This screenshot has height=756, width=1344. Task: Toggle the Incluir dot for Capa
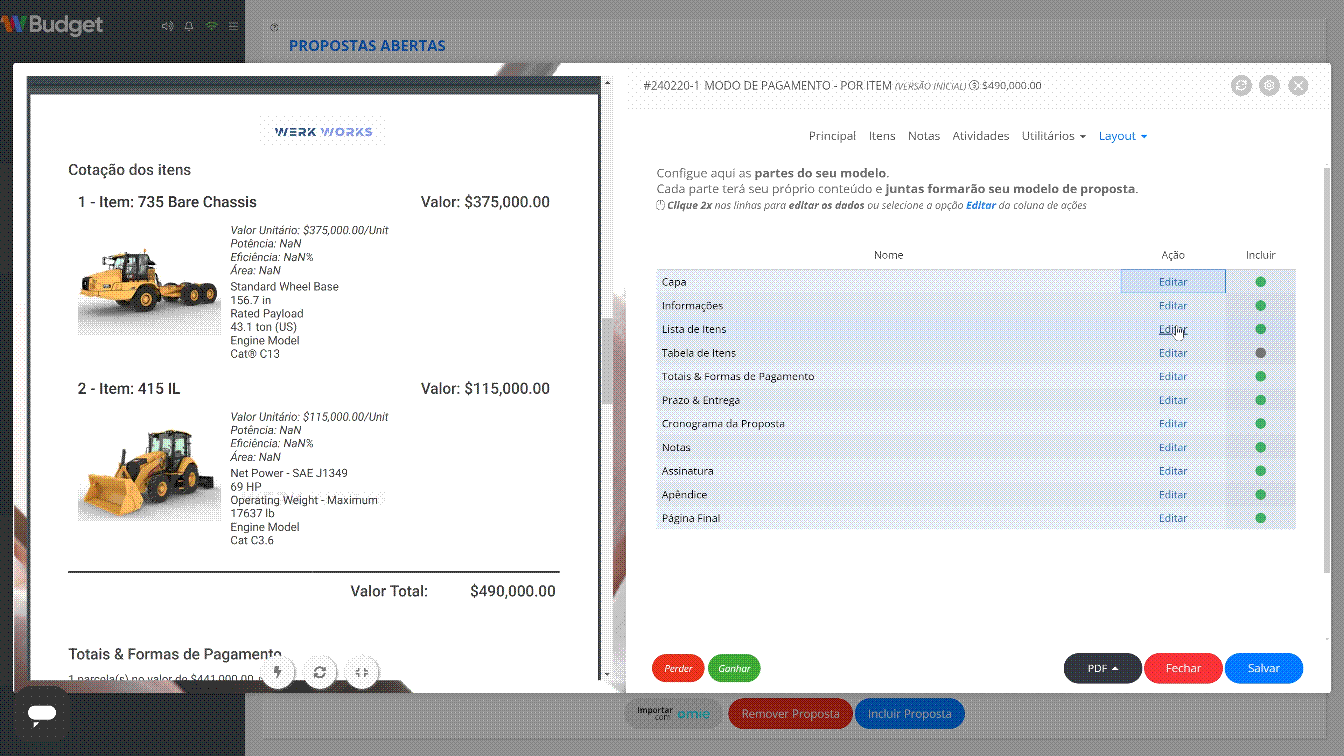[1260, 282]
